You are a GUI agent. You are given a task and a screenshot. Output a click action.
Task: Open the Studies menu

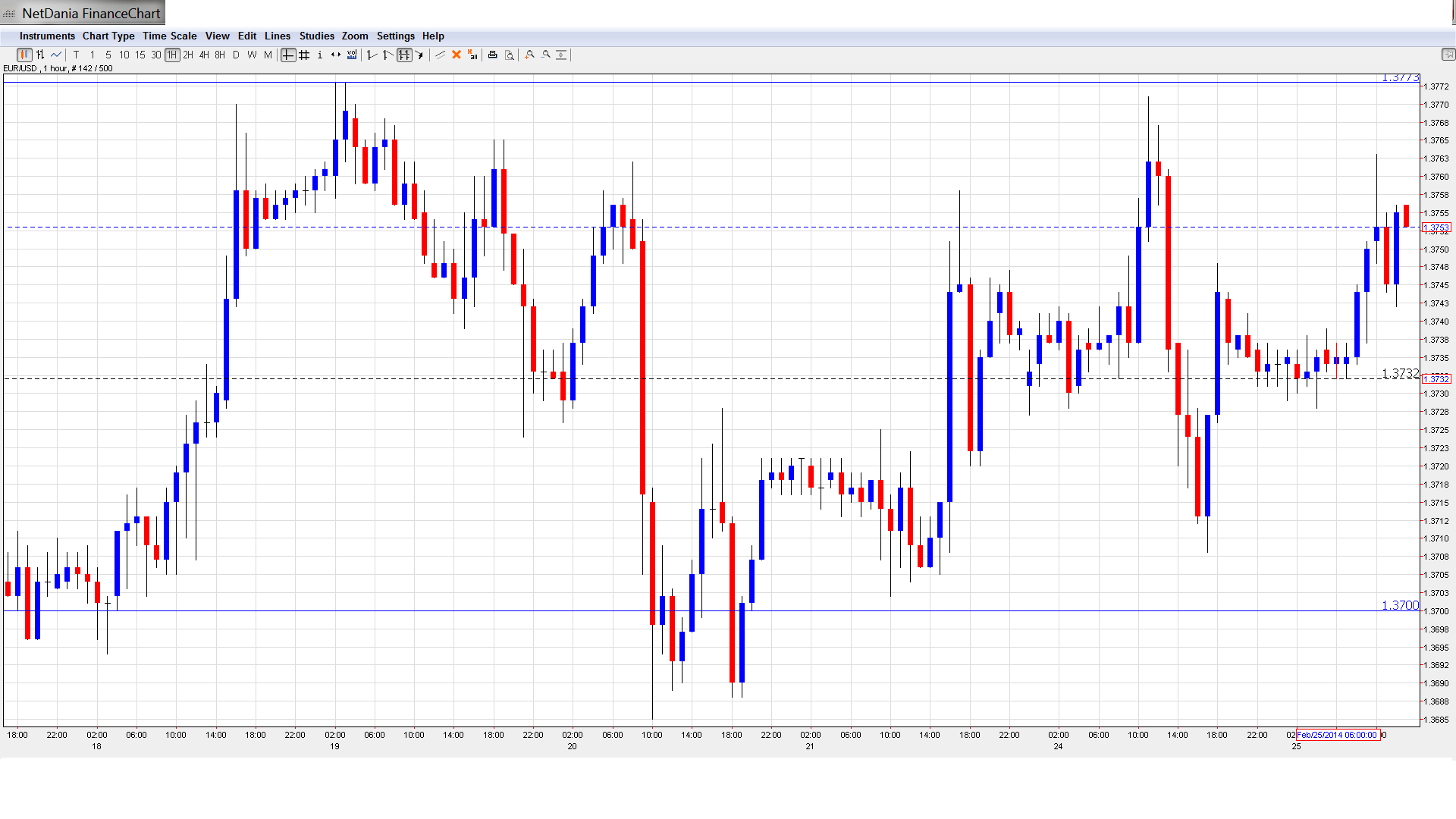[317, 36]
